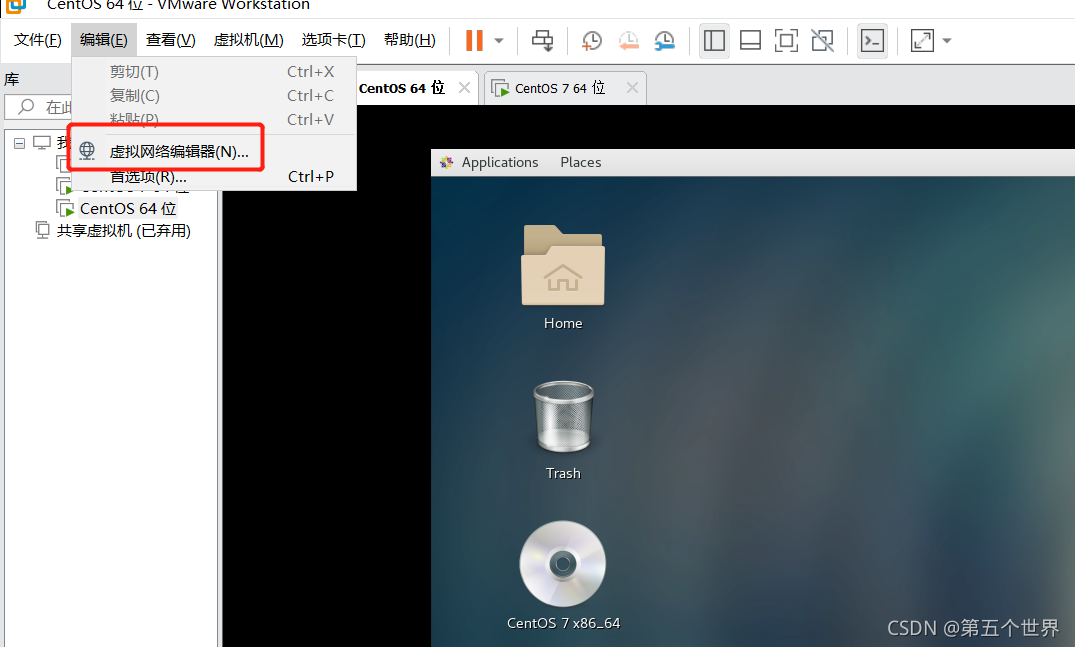Open the power options dropdown arrow
Viewport: 1075px width, 647px height.
[x=499, y=40]
